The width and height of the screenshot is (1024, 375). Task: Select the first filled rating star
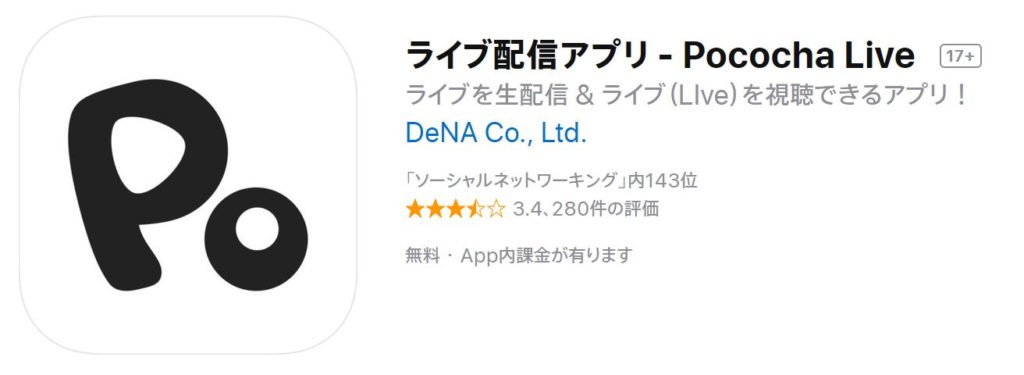415,209
